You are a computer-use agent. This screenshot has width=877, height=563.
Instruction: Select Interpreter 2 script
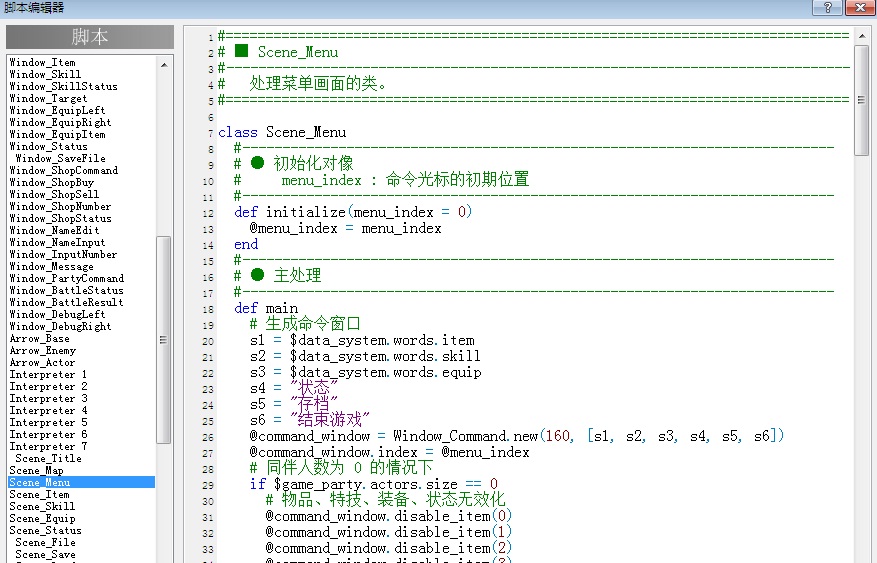point(48,387)
